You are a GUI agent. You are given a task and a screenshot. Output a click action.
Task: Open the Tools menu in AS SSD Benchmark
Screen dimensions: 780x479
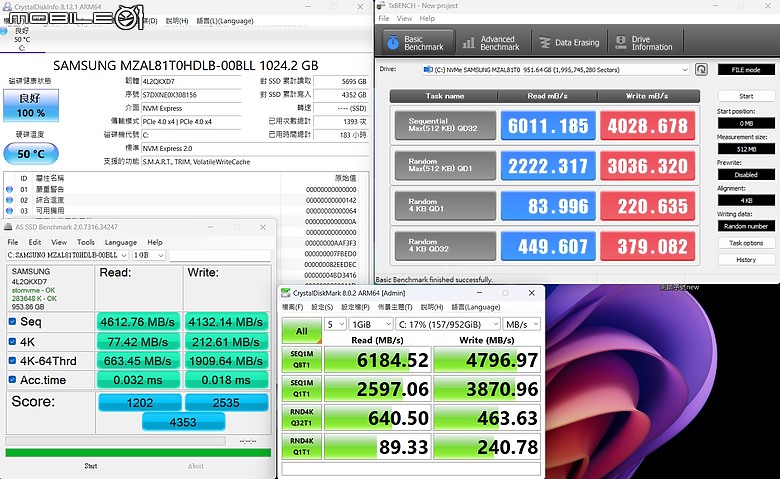[86, 242]
